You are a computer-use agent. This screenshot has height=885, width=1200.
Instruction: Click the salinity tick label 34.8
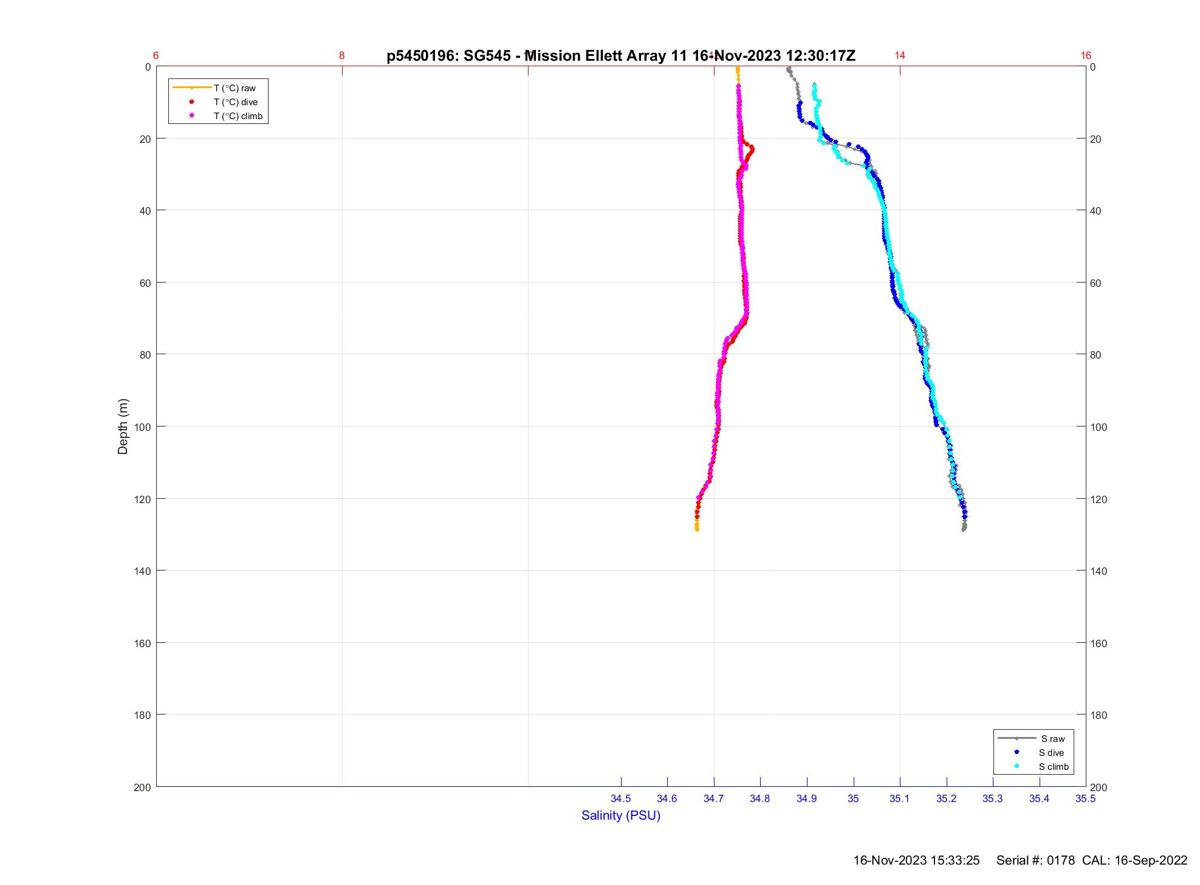point(760,798)
